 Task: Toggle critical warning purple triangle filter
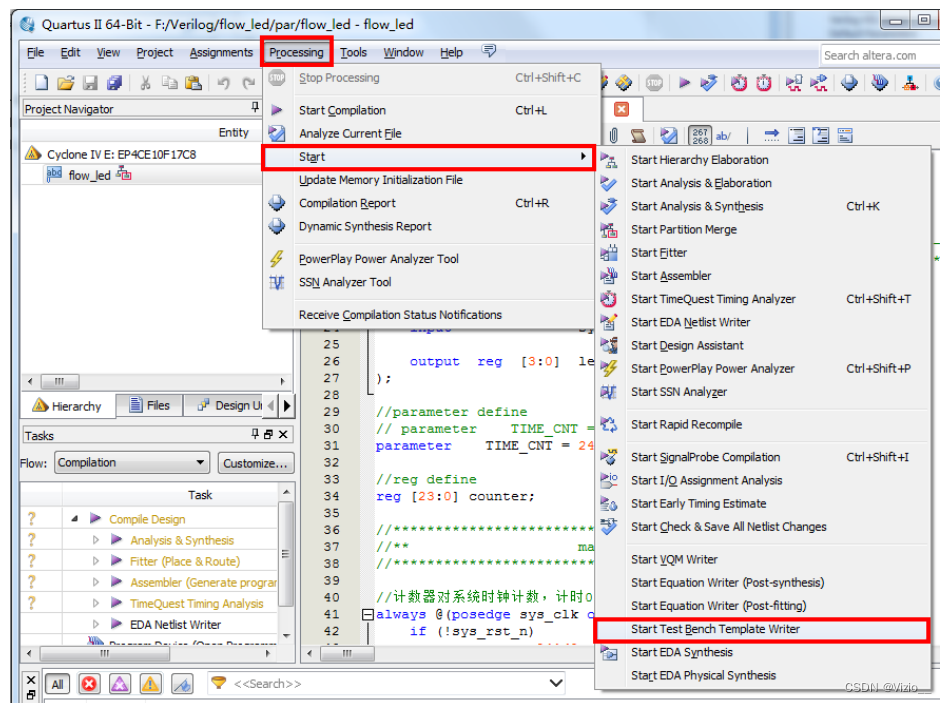[x=120, y=684]
